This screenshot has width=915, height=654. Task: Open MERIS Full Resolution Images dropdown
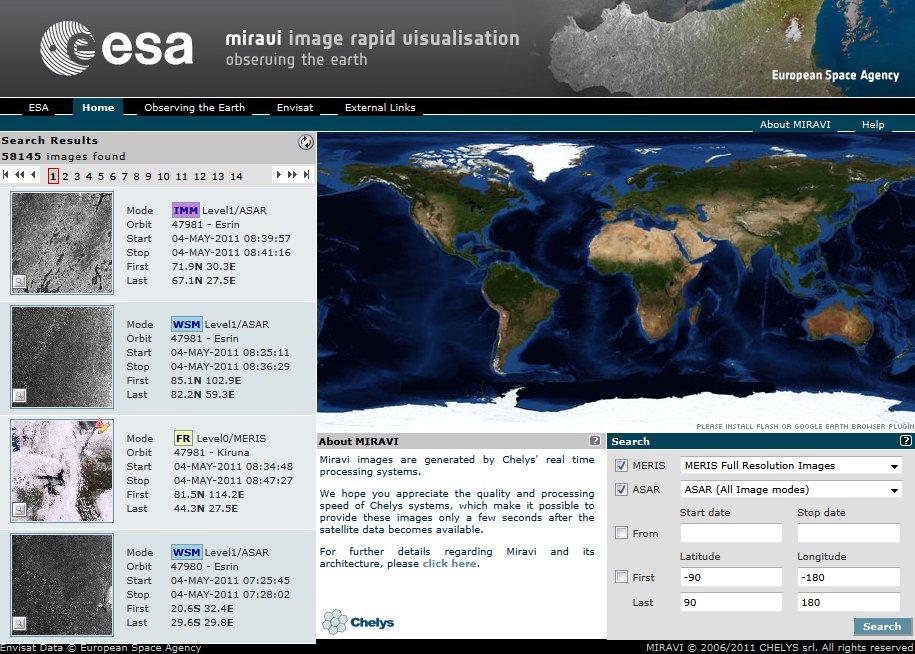pyautogui.click(x=791, y=466)
